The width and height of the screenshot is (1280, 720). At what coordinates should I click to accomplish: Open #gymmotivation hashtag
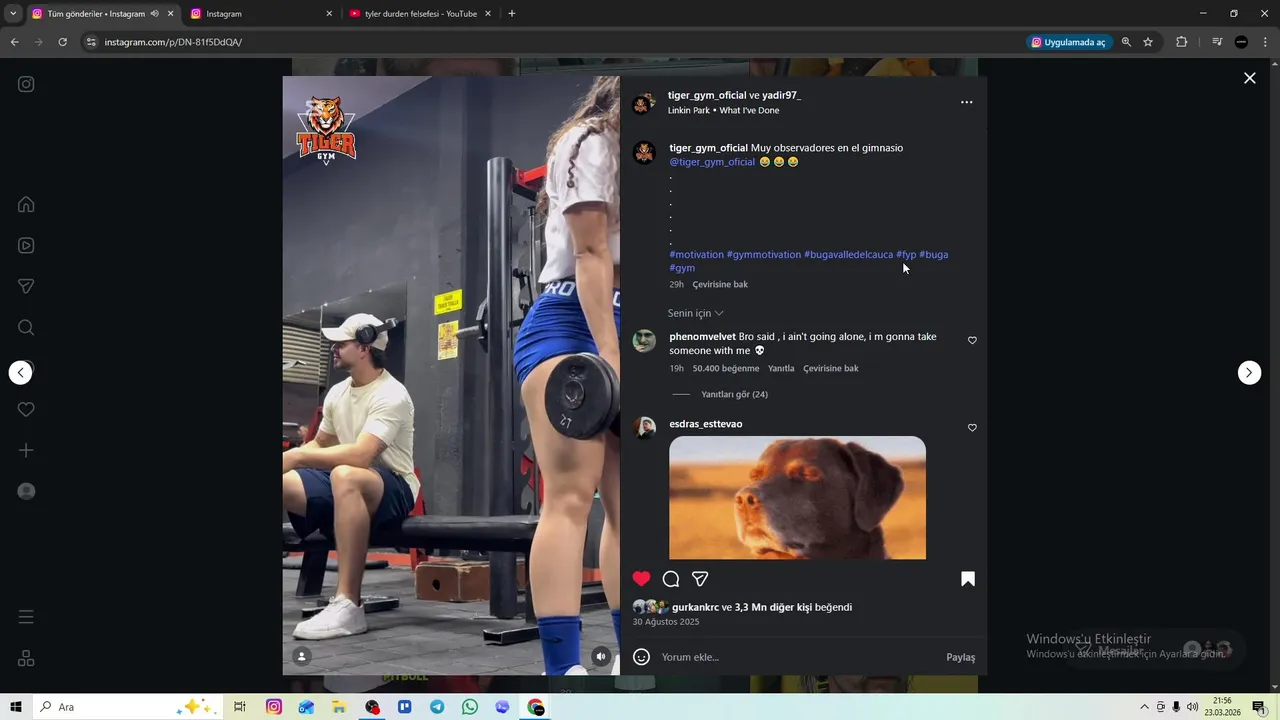pyautogui.click(x=763, y=254)
